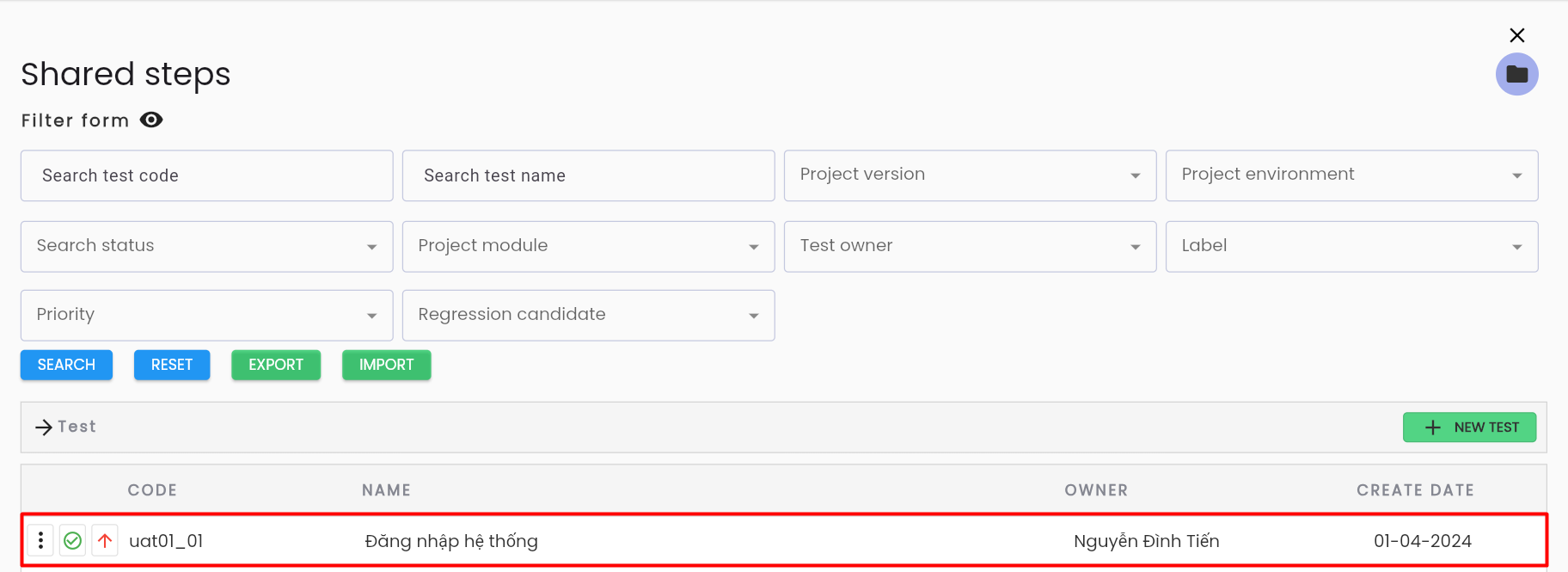Click red up-arrow priority icon
Screen dimensions: 1568x572
pos(105,540)
